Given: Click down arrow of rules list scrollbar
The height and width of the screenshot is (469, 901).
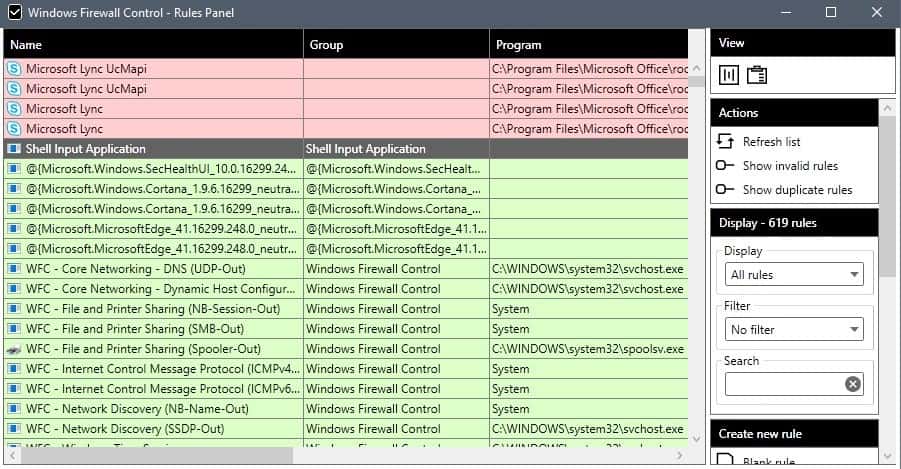Looking at the screenshot, I should point(696,440).
